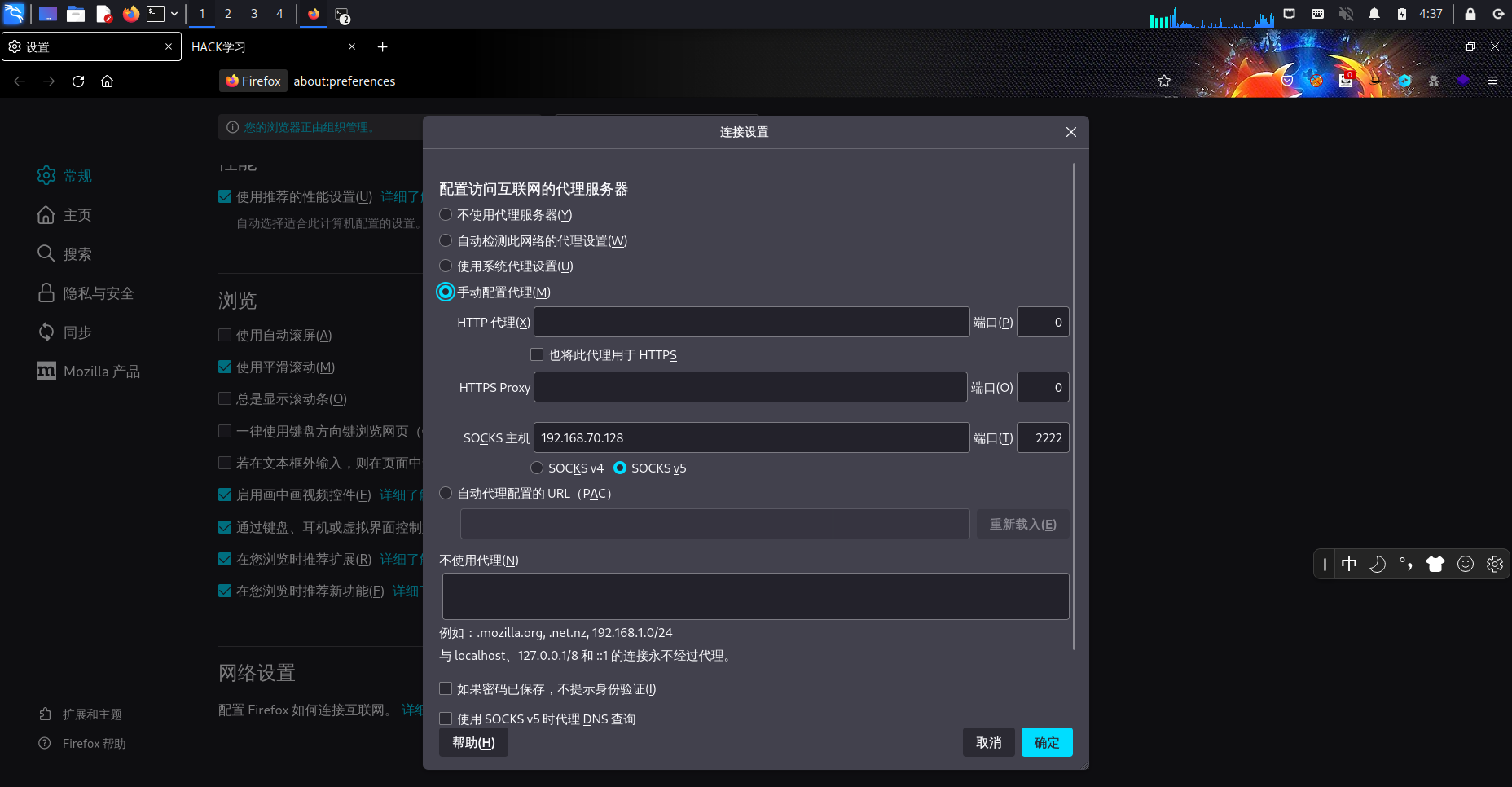Enable 使用 SOCKS v5 时代理 DNS 查询
1512x787 pixels.
[446, 719]
